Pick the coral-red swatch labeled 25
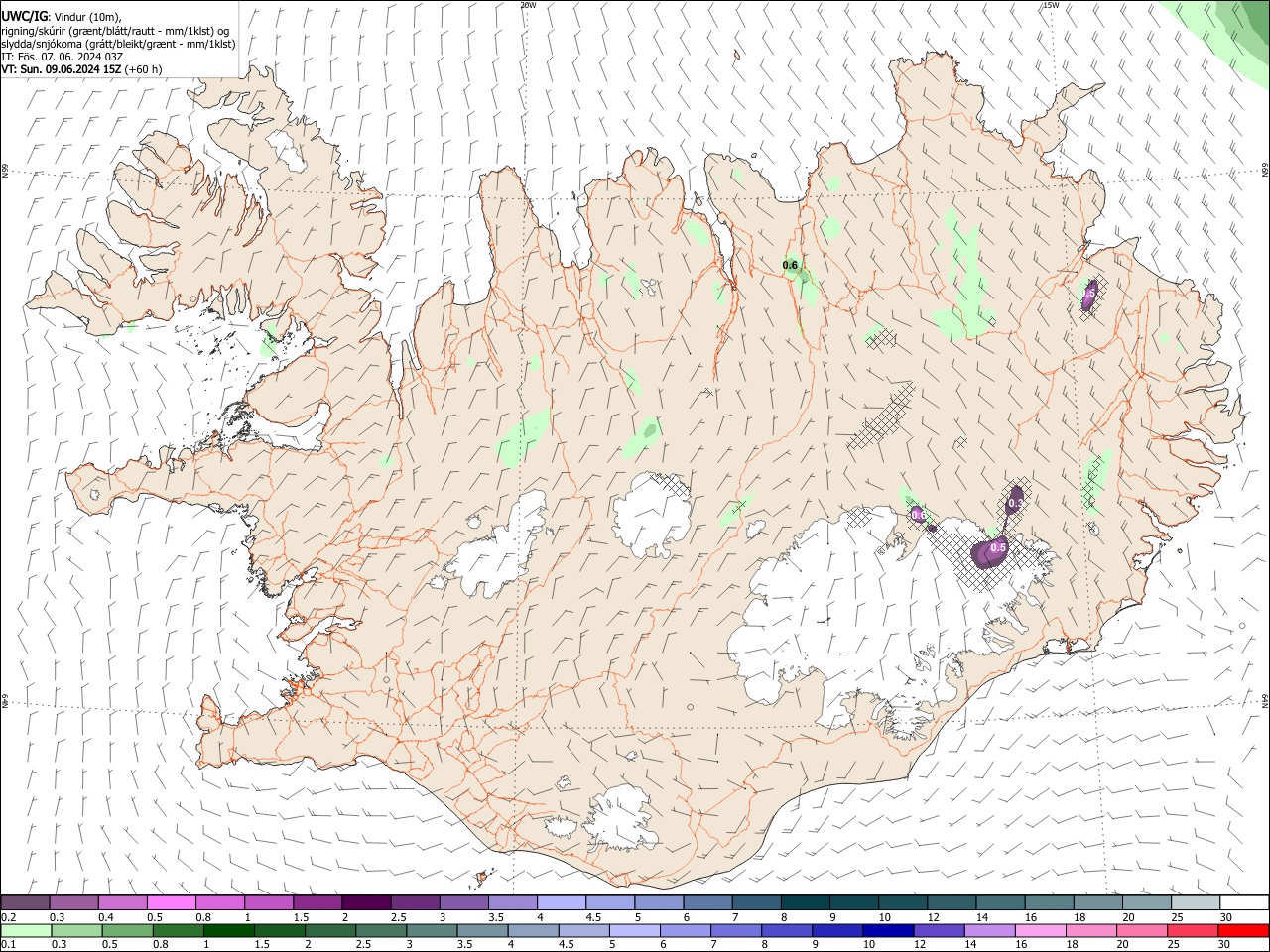Viewport: 1270px width, 952px height. [1193, 931]
